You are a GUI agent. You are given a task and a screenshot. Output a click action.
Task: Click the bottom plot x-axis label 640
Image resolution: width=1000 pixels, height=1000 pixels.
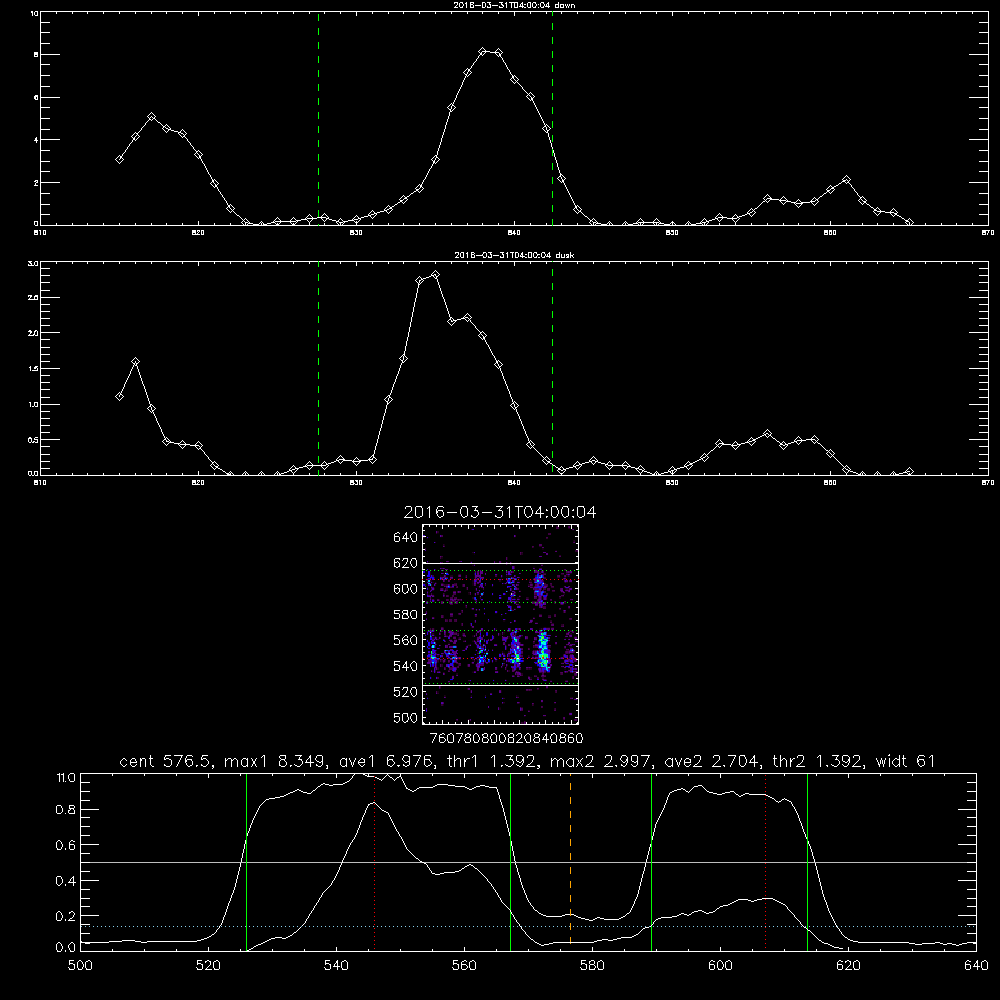coord(976,966)
